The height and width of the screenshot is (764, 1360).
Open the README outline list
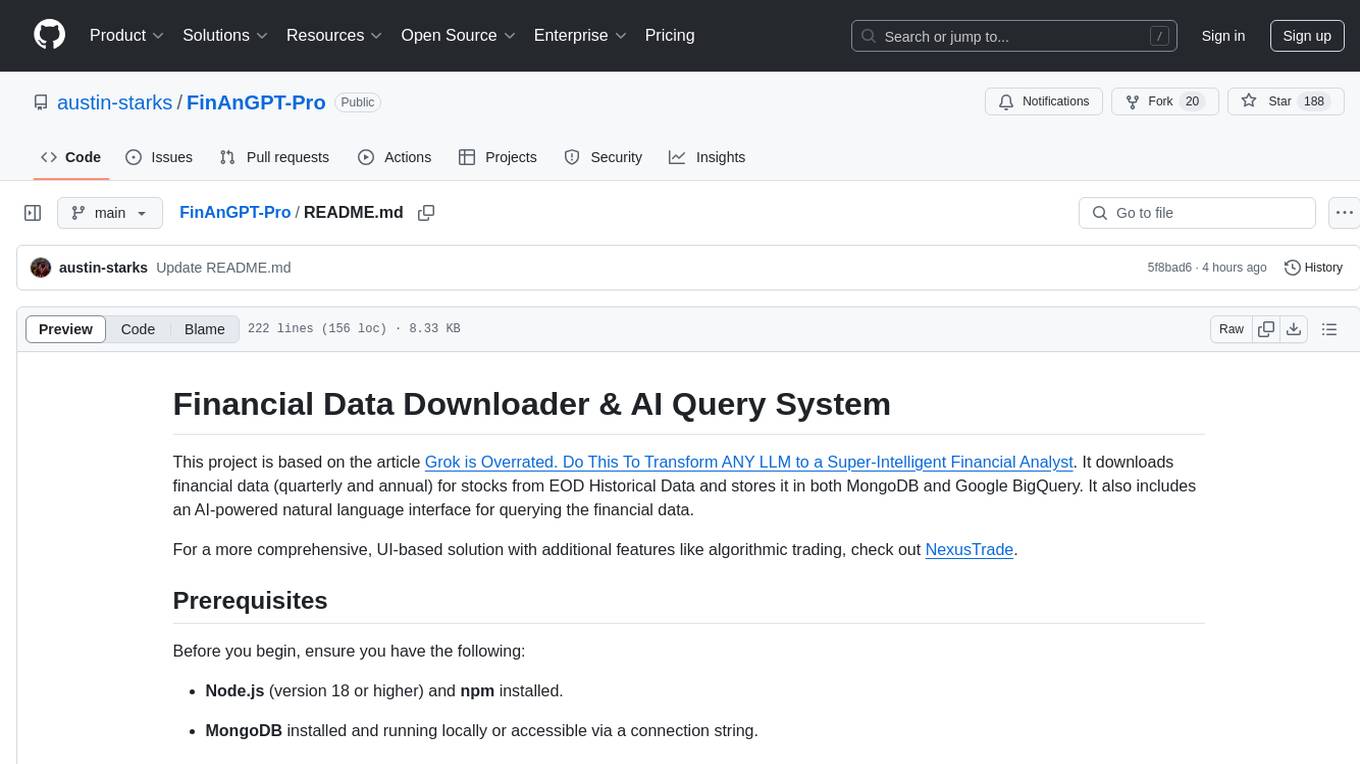point(1330,329)
